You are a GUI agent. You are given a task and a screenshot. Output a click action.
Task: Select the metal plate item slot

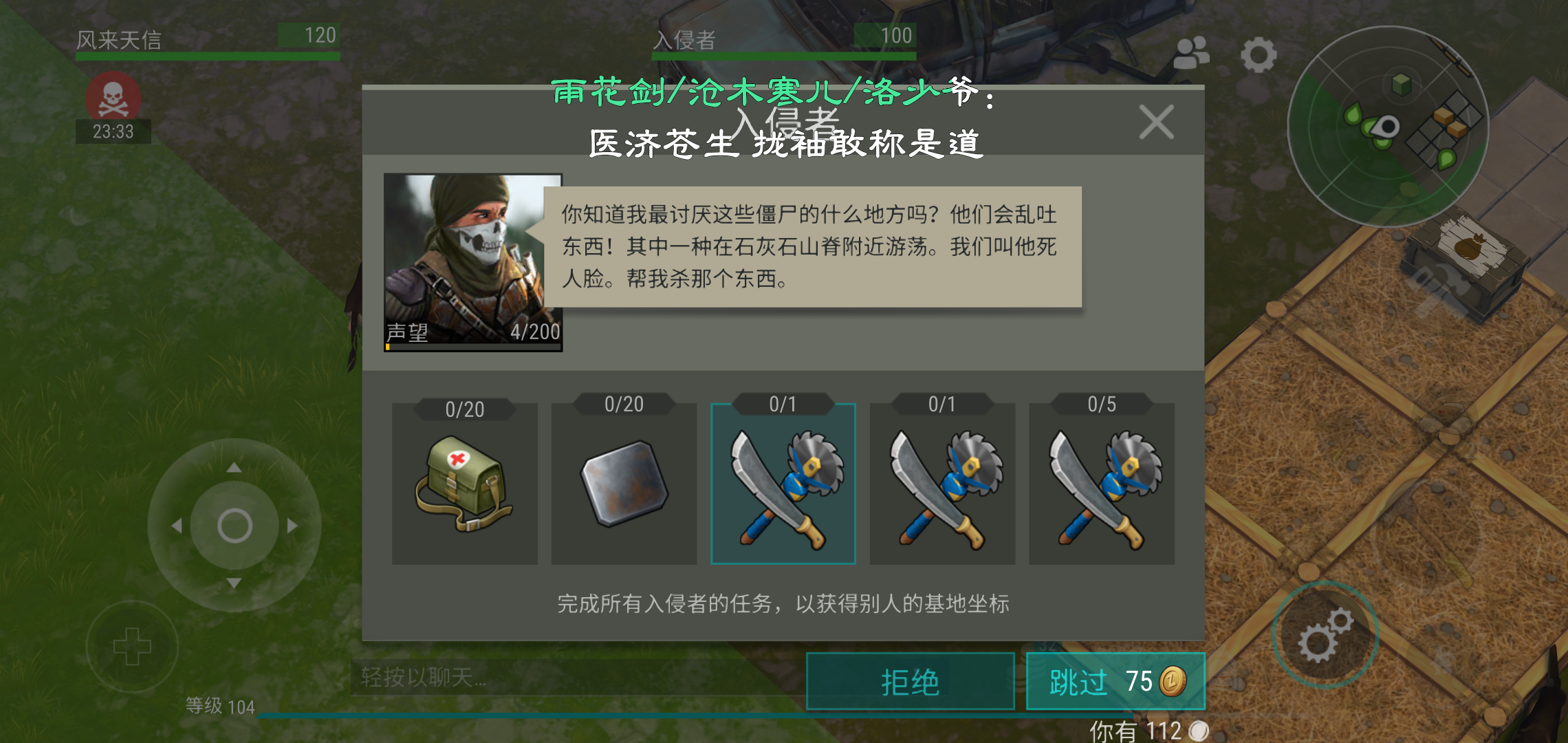tap(624, 484)
